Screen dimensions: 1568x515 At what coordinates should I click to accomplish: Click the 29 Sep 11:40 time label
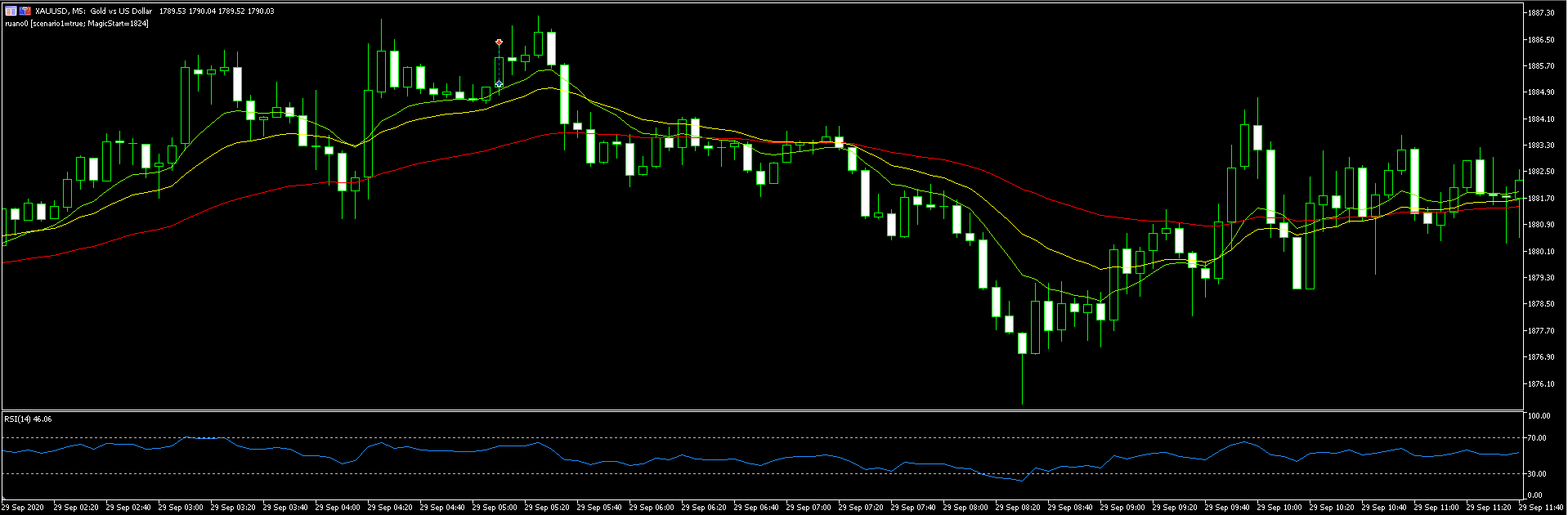click(1541, 508)
